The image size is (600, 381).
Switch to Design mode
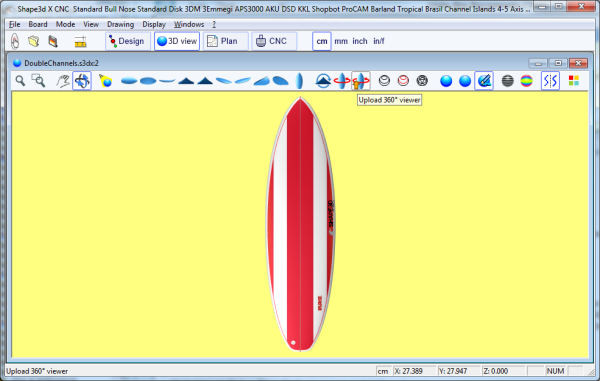(128, 41)
